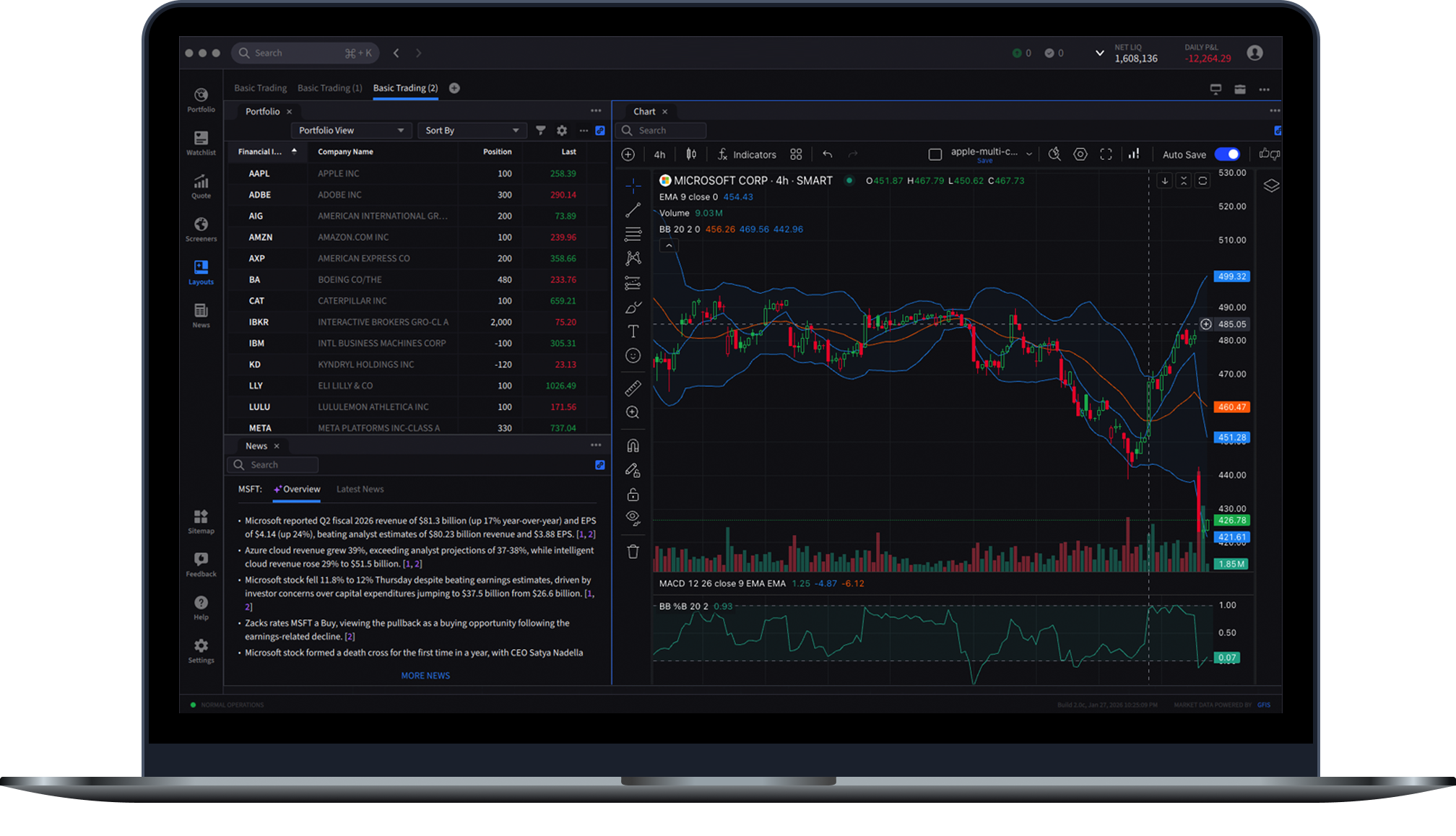Viewport: 1456px width, 836px height.
Task: Open the Portfolio section in the sidebar
Action: [x=201, y=100]
